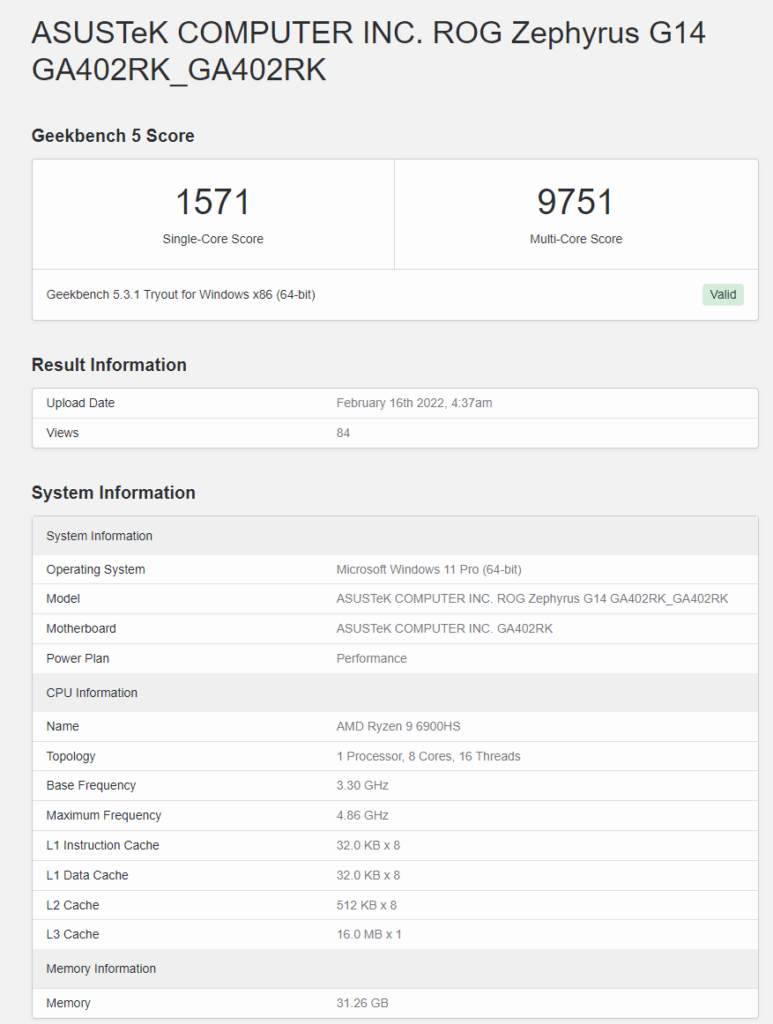This screenshot has height=1024, width=773.
Task: Click the Base Frequency label
Action: point(91,786)
